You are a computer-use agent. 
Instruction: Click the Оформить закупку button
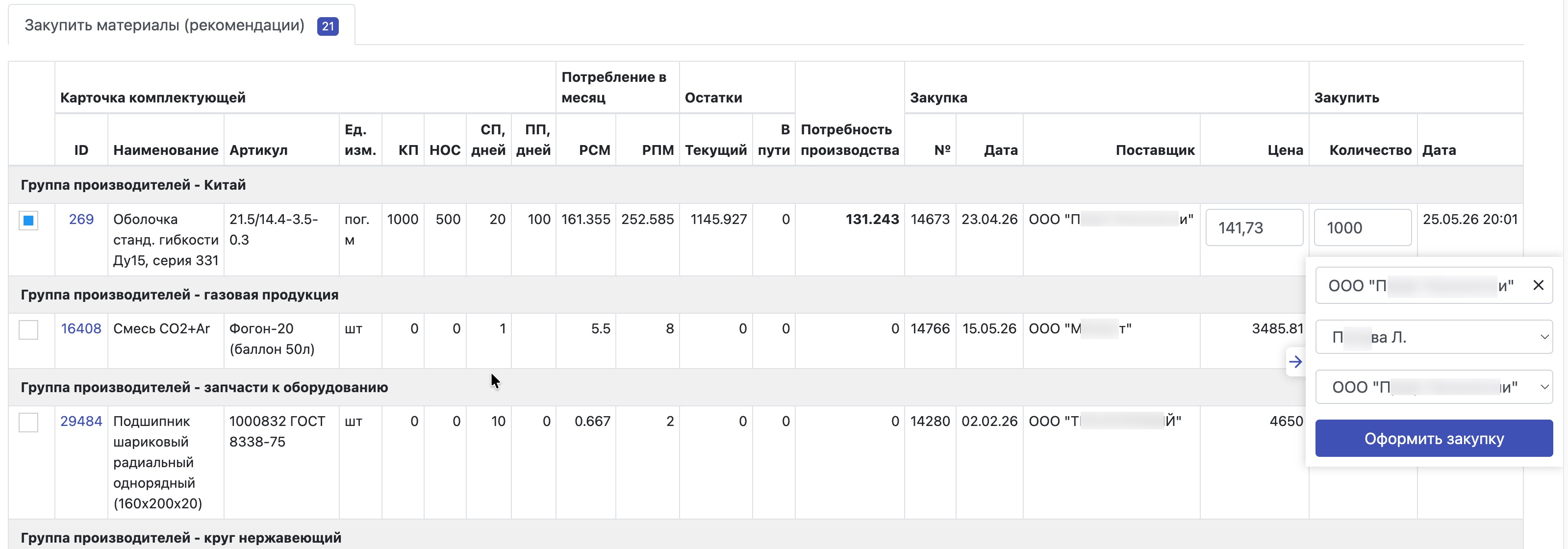pos(1434,438)
